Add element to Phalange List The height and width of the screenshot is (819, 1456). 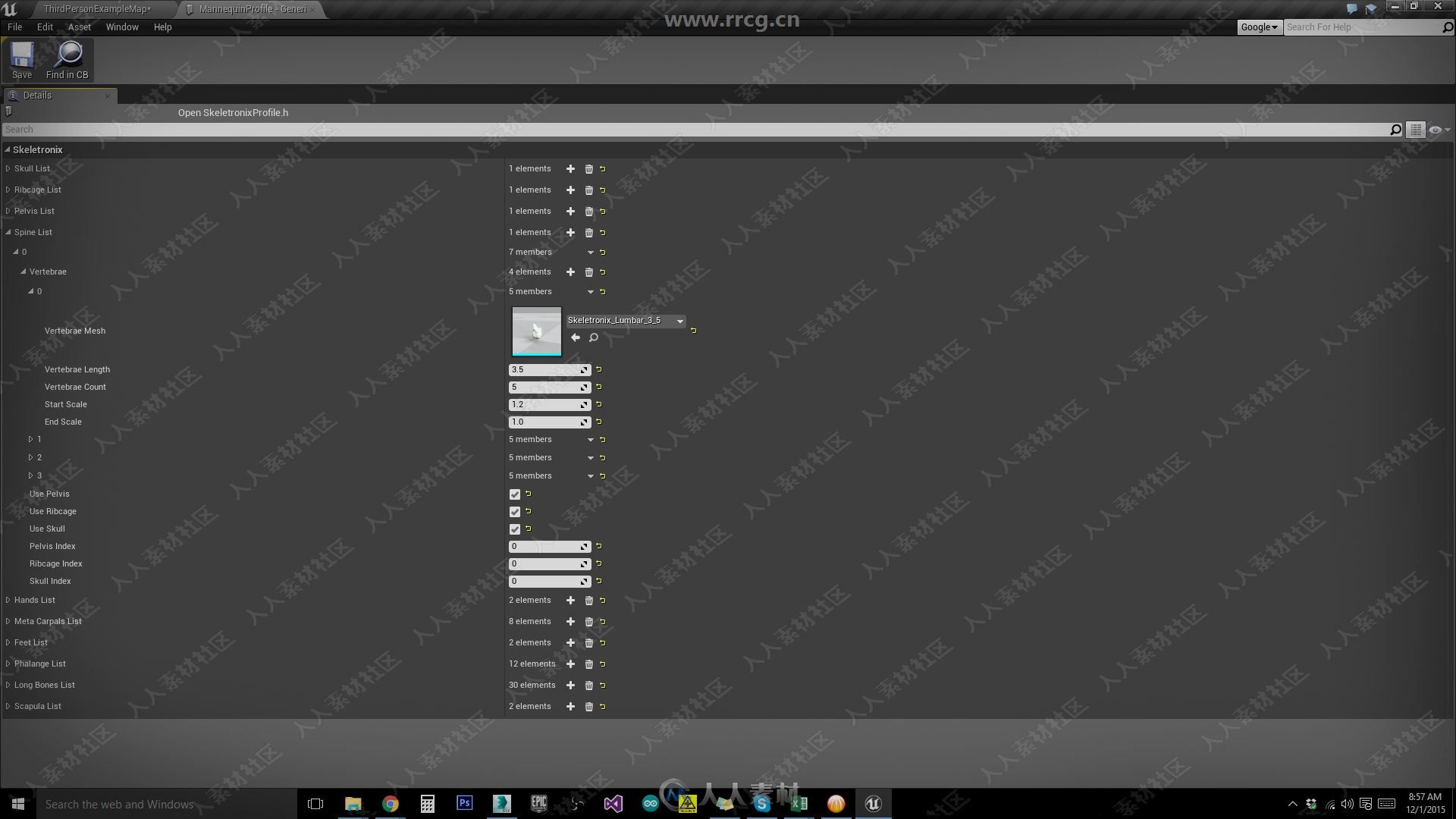click(x=570, y=664)
